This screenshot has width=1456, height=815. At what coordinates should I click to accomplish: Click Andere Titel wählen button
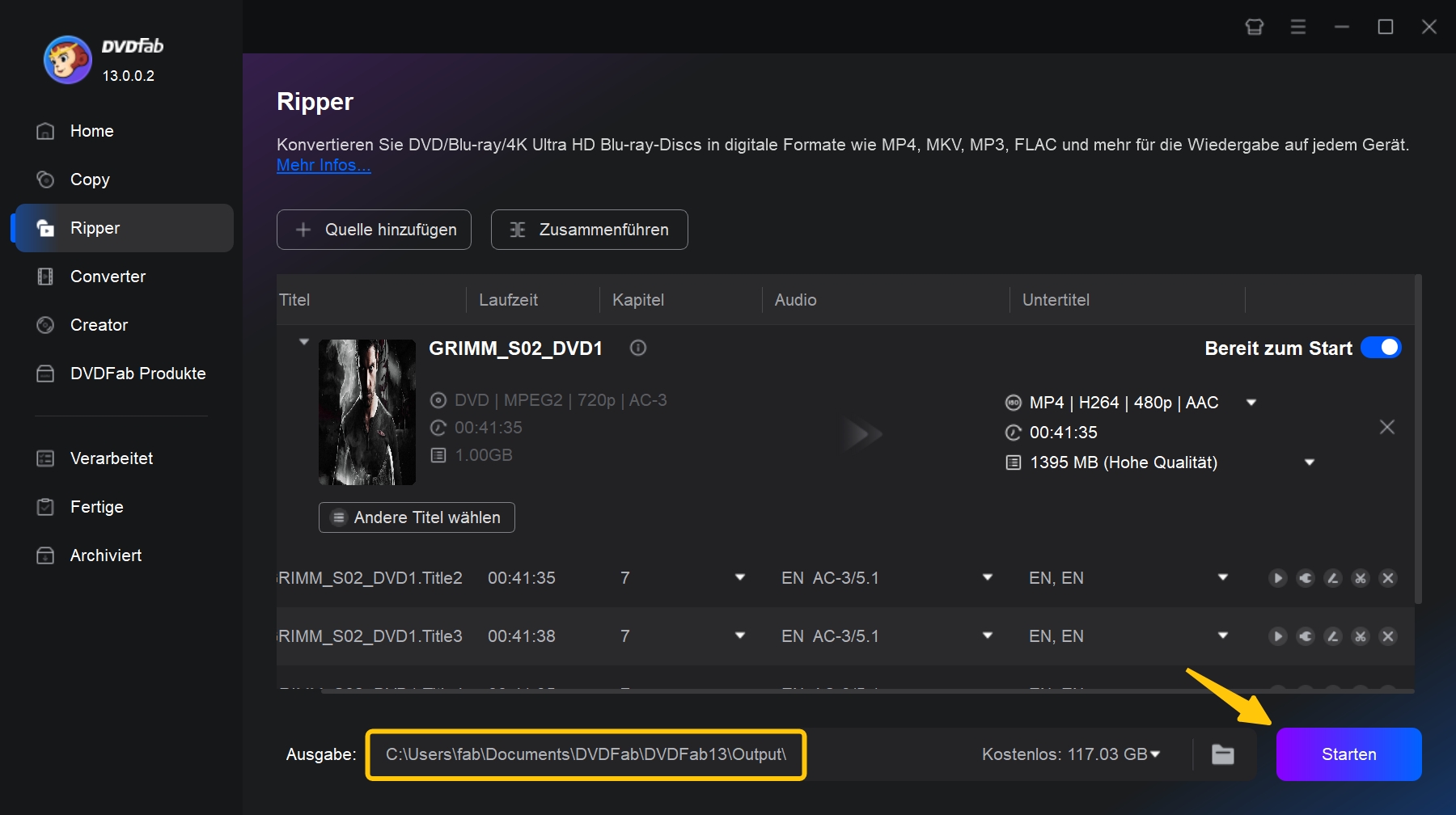[x=417, y=517]
